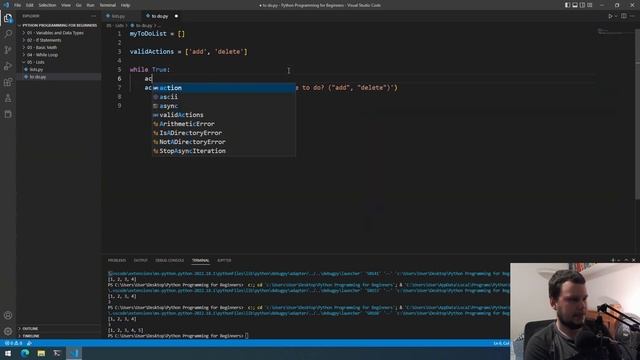
Task: Switch to Terminal panel tab
Action: click(200, 260)
